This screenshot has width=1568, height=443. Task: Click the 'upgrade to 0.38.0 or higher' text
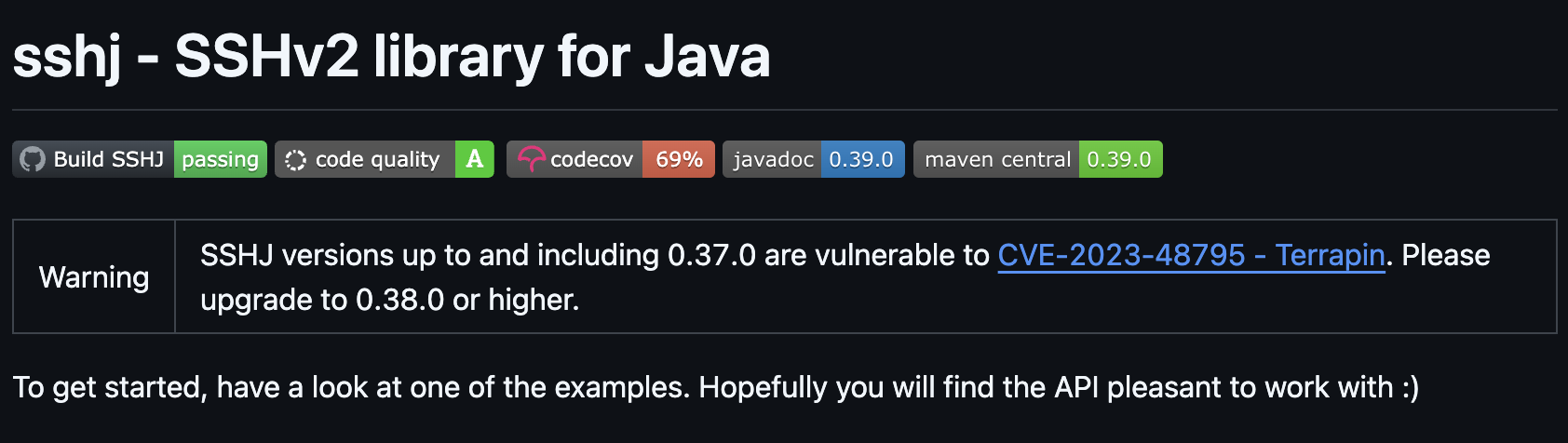coord(389,300)
